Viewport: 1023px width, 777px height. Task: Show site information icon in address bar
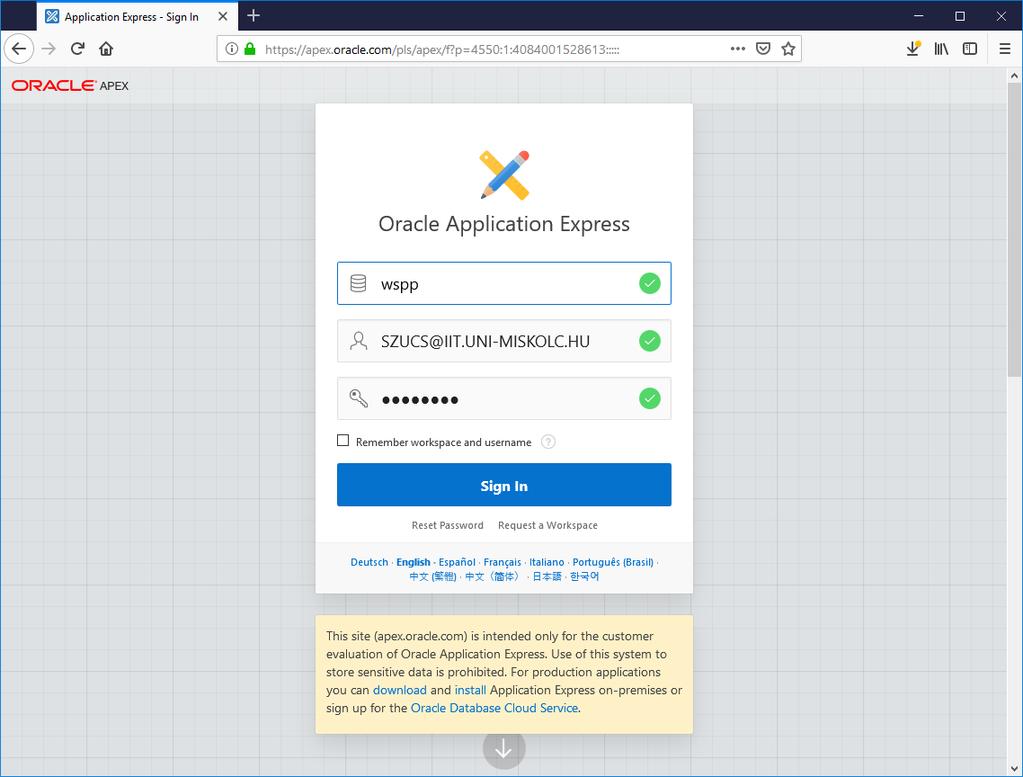(x=231, y=49)
